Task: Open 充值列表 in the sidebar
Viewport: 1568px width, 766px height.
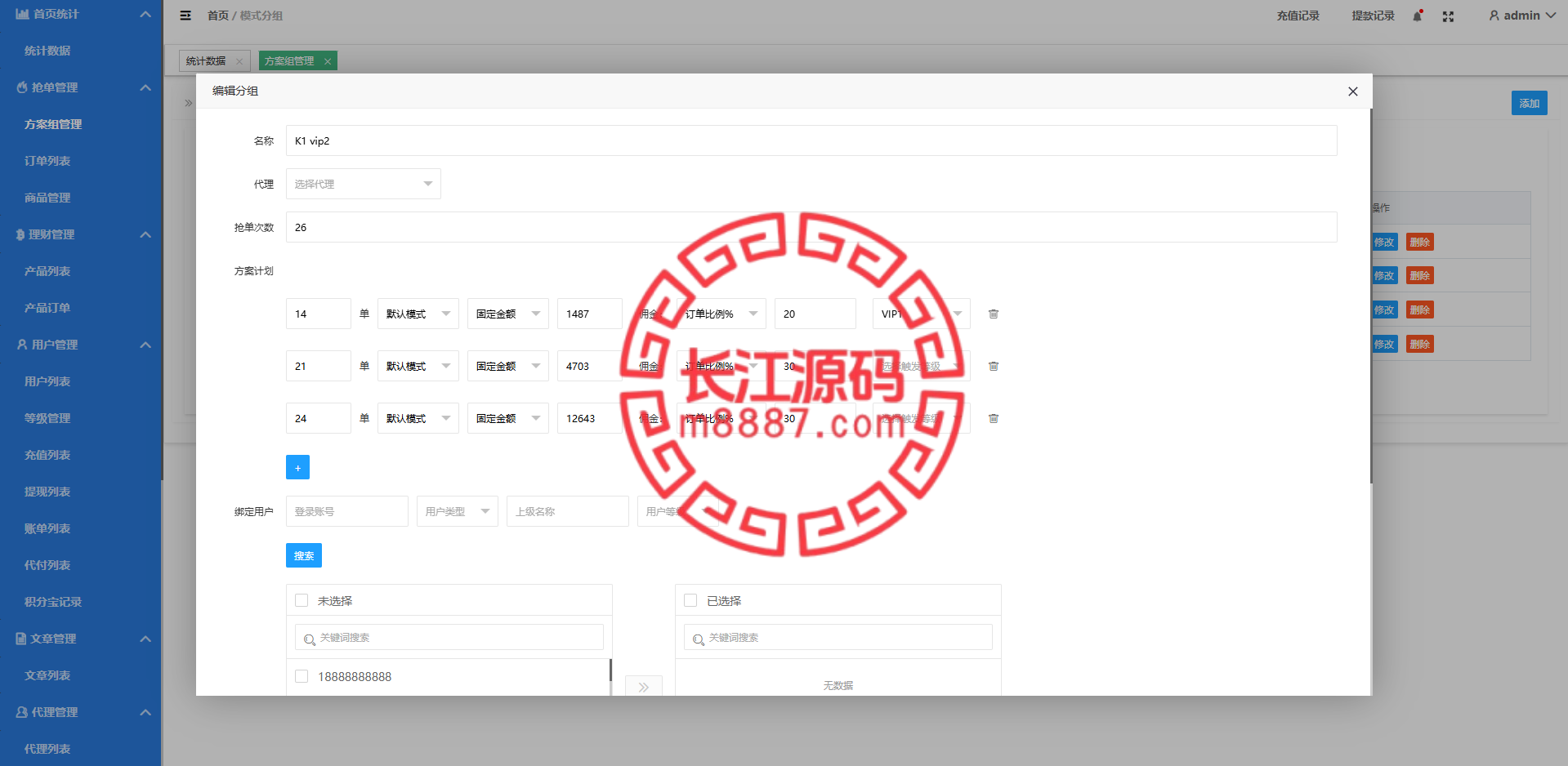Action: pos(47,455)
